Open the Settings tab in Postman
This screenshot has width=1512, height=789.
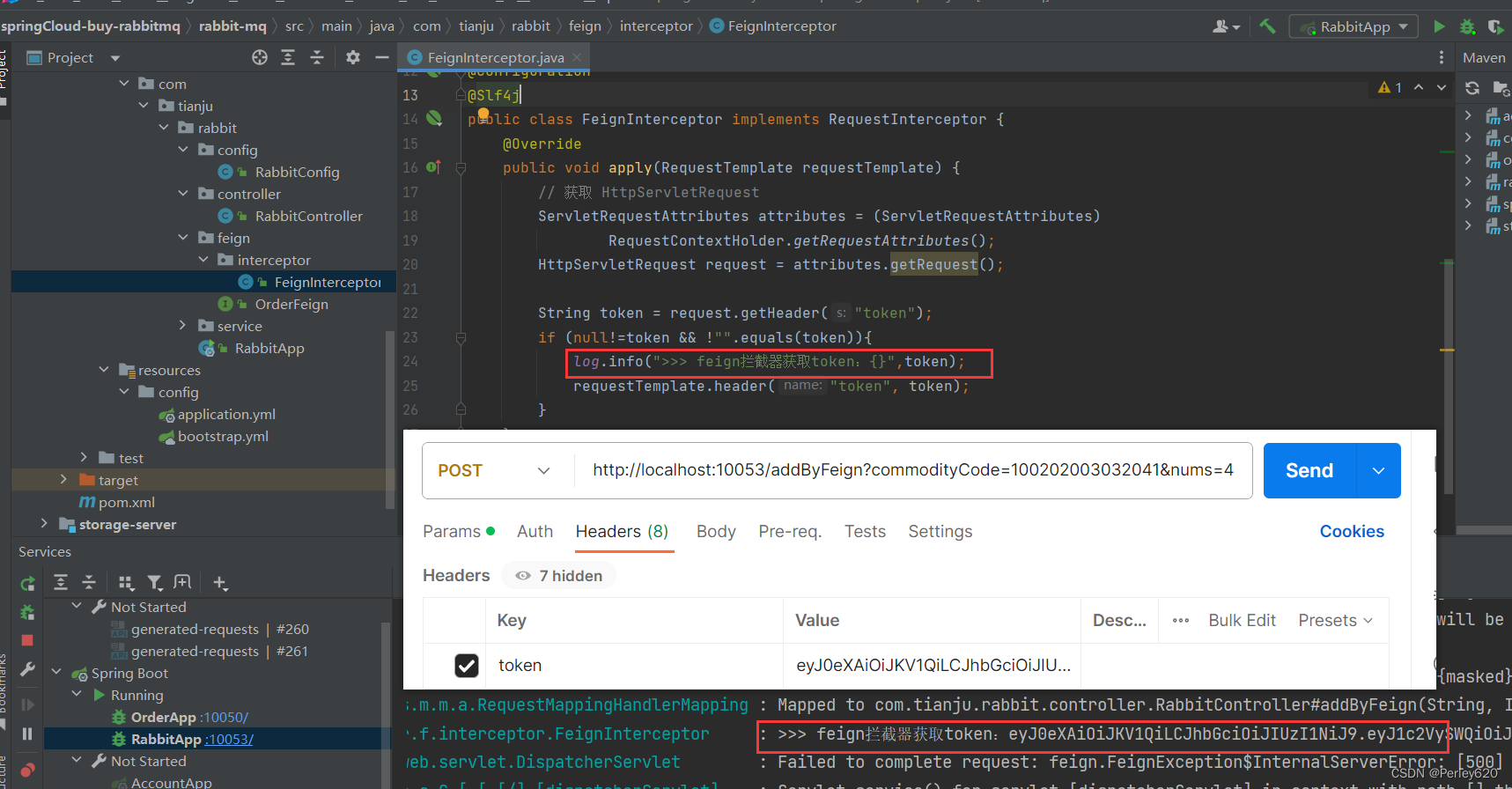point(940,531)
